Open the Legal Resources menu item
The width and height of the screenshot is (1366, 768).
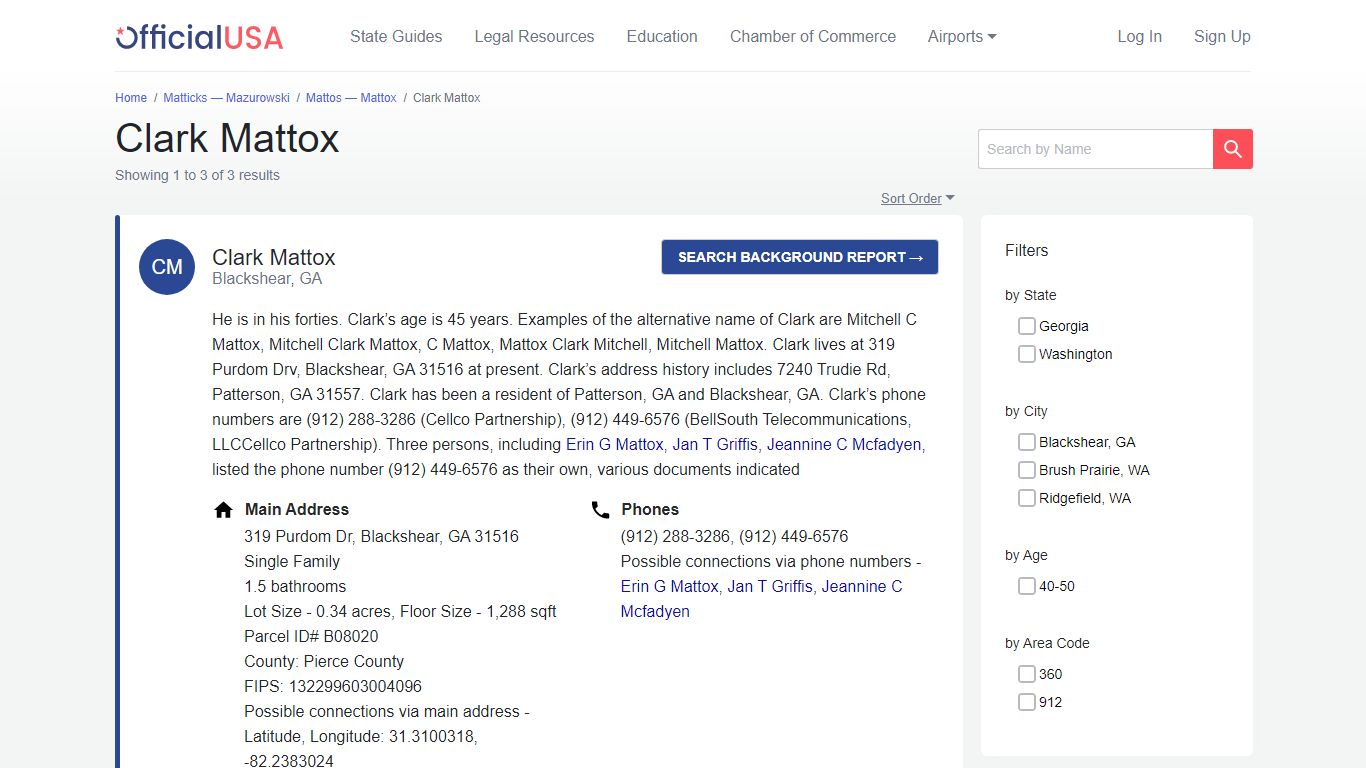pyautogui.click(x=534, y=37)
